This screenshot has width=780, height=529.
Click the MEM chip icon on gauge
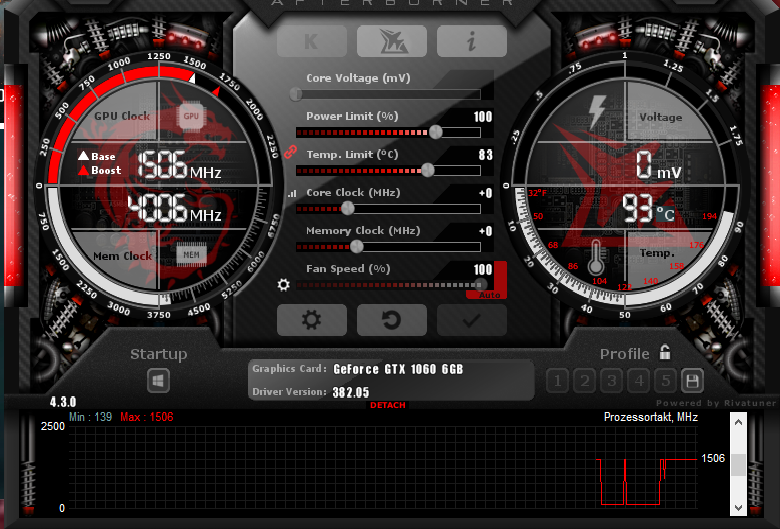tap(192, 255)
